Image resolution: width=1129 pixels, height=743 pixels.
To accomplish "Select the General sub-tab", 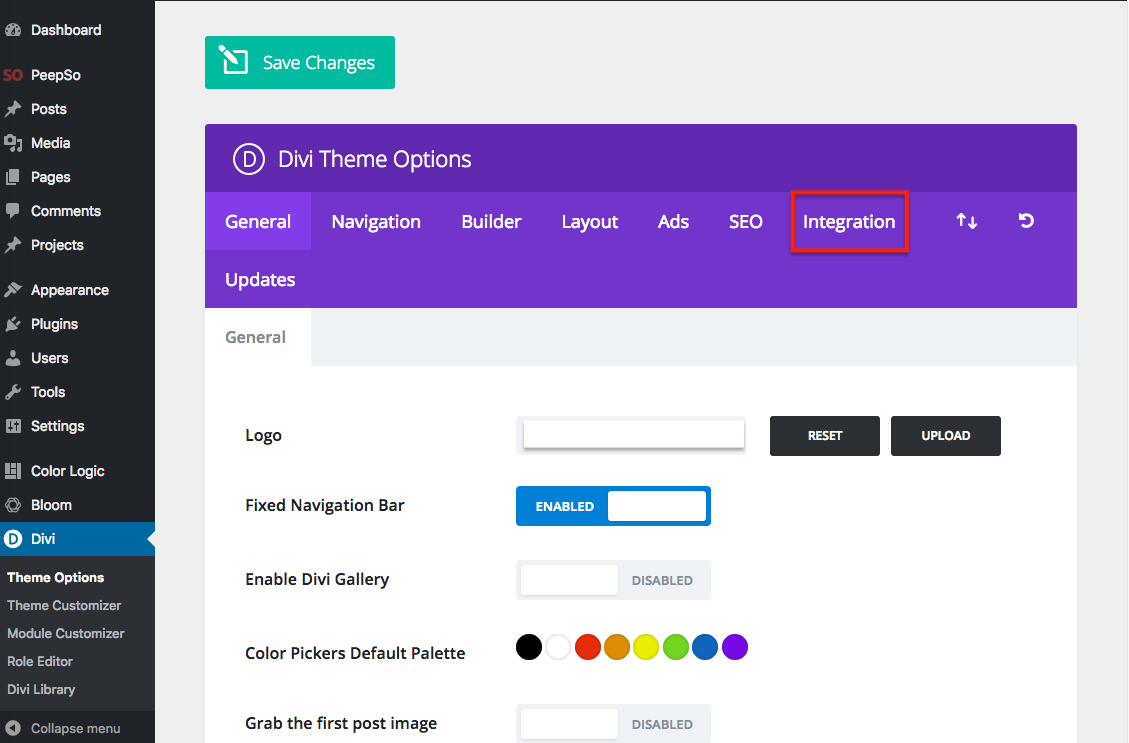I will point(256,337).
